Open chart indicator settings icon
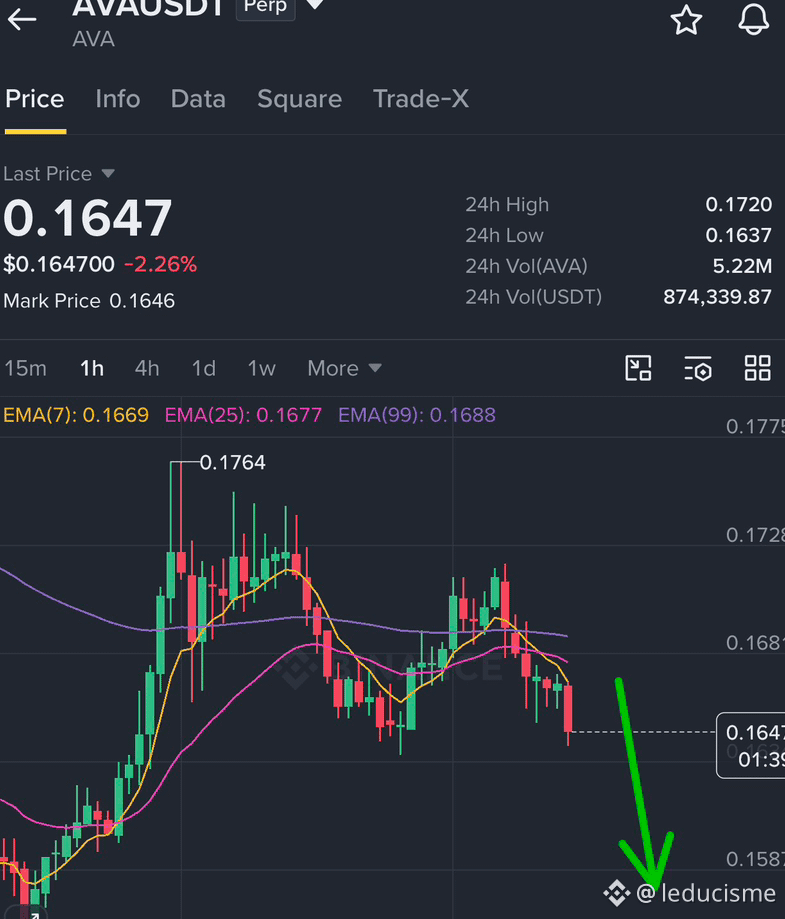Image resolution: width=785 pixels, height=919 pixels. 698,368
